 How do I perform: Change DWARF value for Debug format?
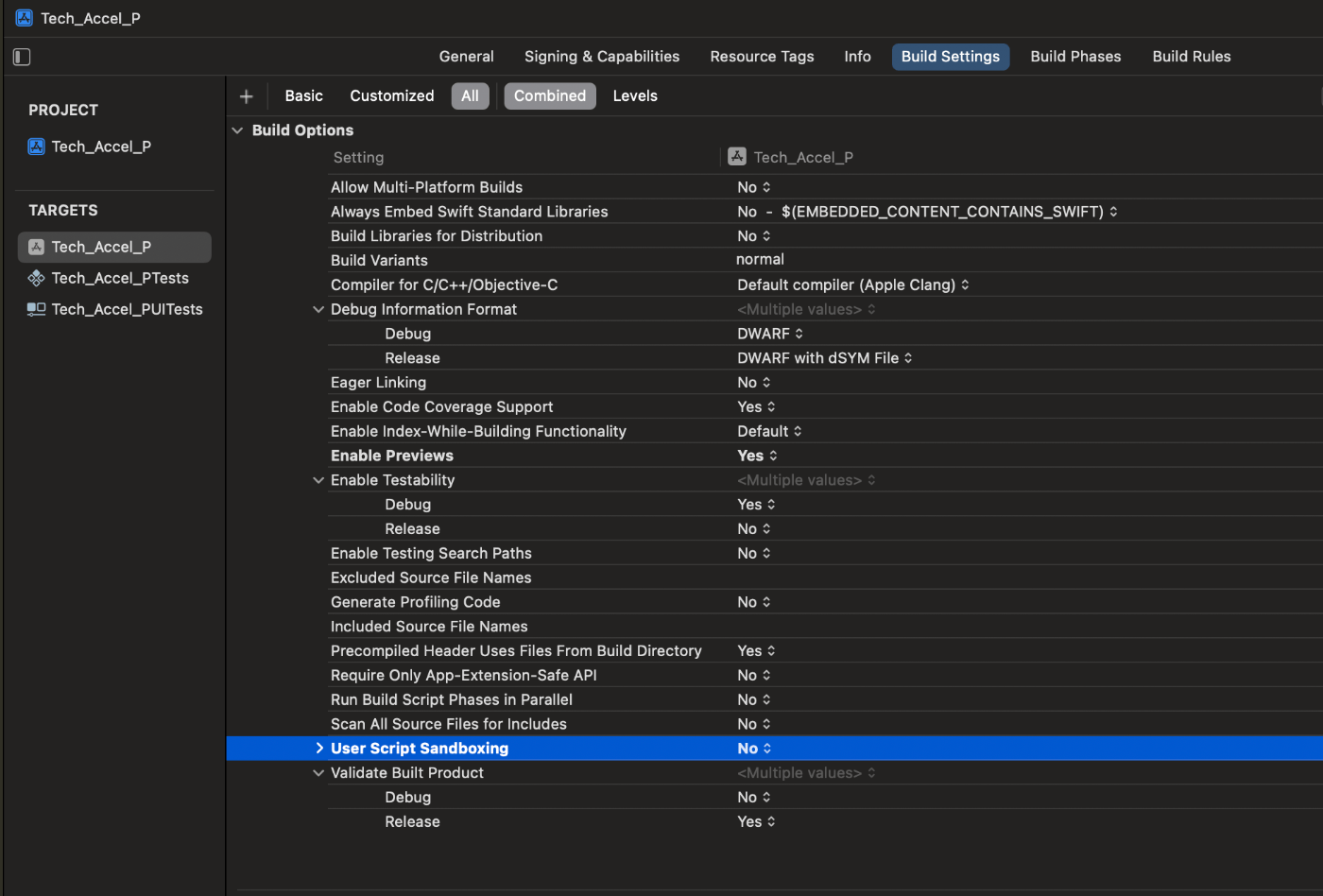pyautogui.click(x=770, y=334)
